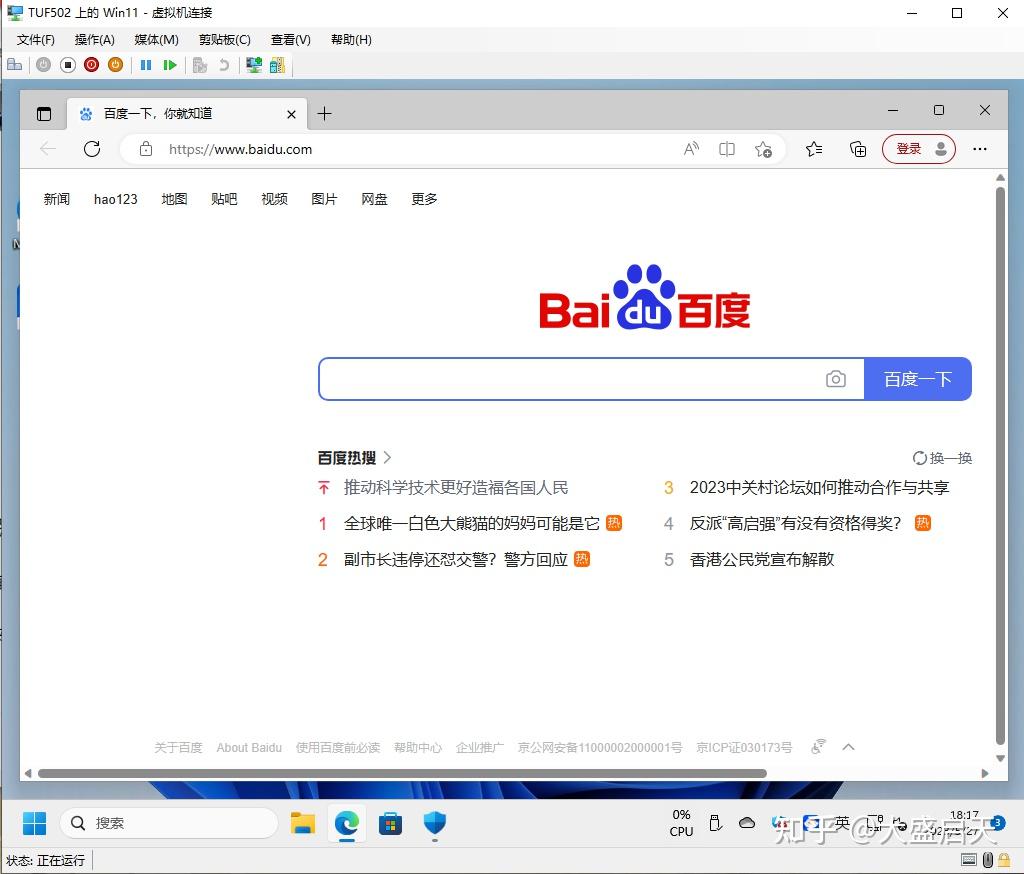Click the Immersive reader icon in the address bar
This screenshot has width=1024, height=874.
(x=726, y=149)
